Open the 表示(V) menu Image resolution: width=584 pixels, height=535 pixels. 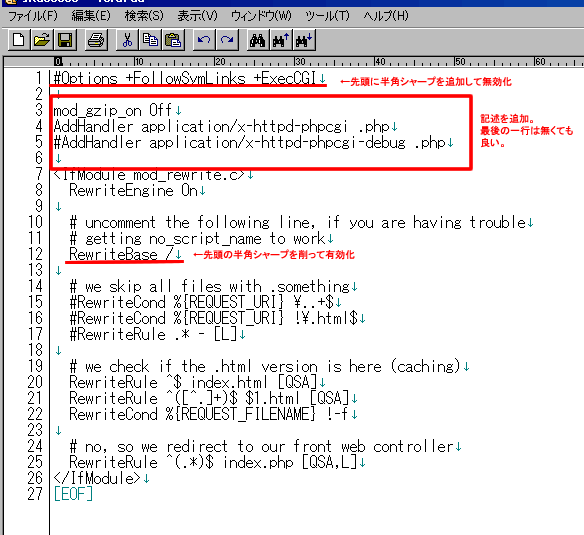[x=197, y=16]
